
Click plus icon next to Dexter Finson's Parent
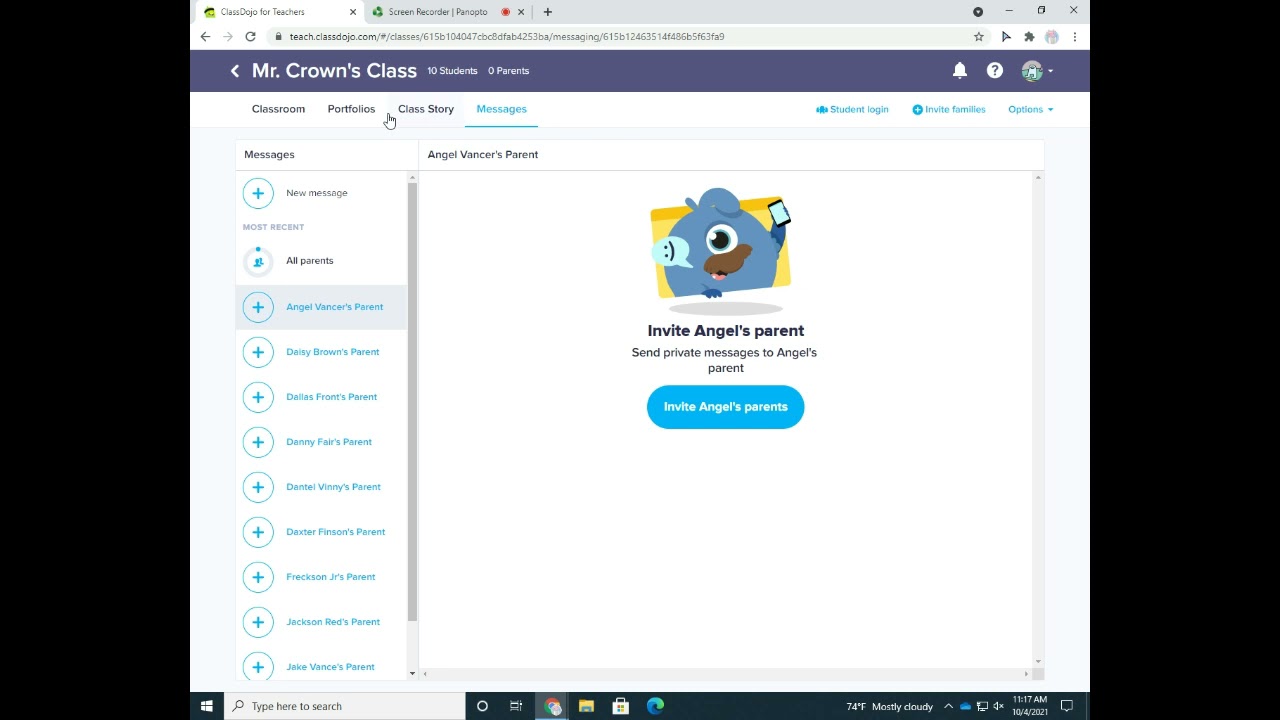coord(258,532)
